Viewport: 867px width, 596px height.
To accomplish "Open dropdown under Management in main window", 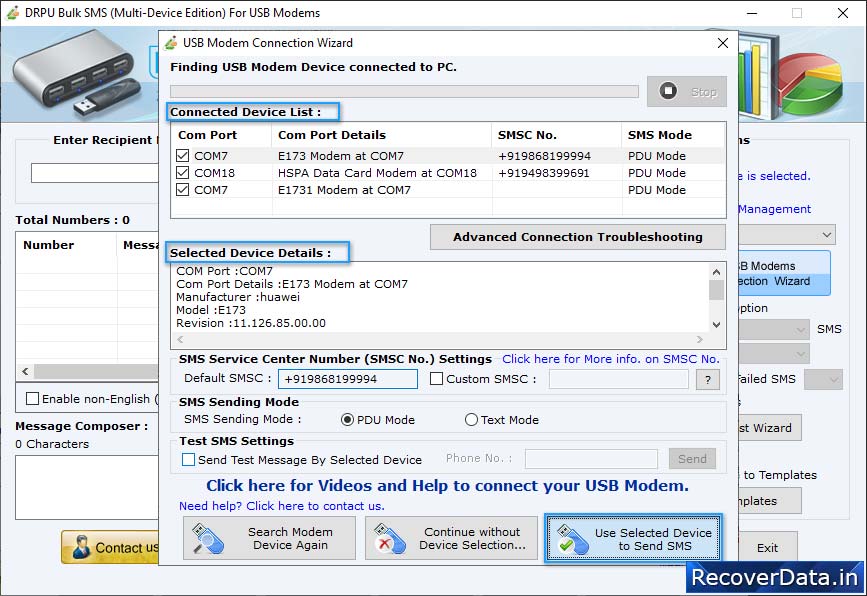I will coord(786,235).
